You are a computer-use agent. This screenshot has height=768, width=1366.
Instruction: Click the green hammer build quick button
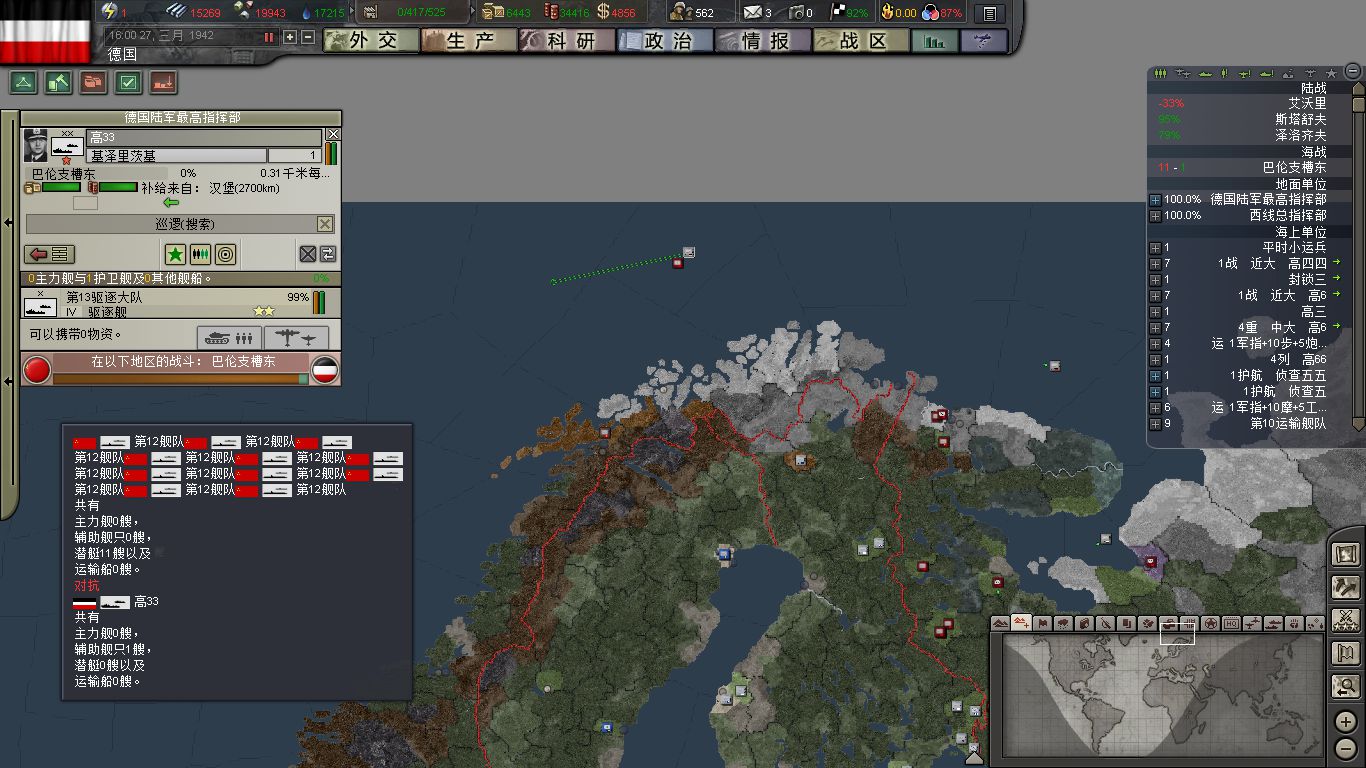click(x=58, y=82)
